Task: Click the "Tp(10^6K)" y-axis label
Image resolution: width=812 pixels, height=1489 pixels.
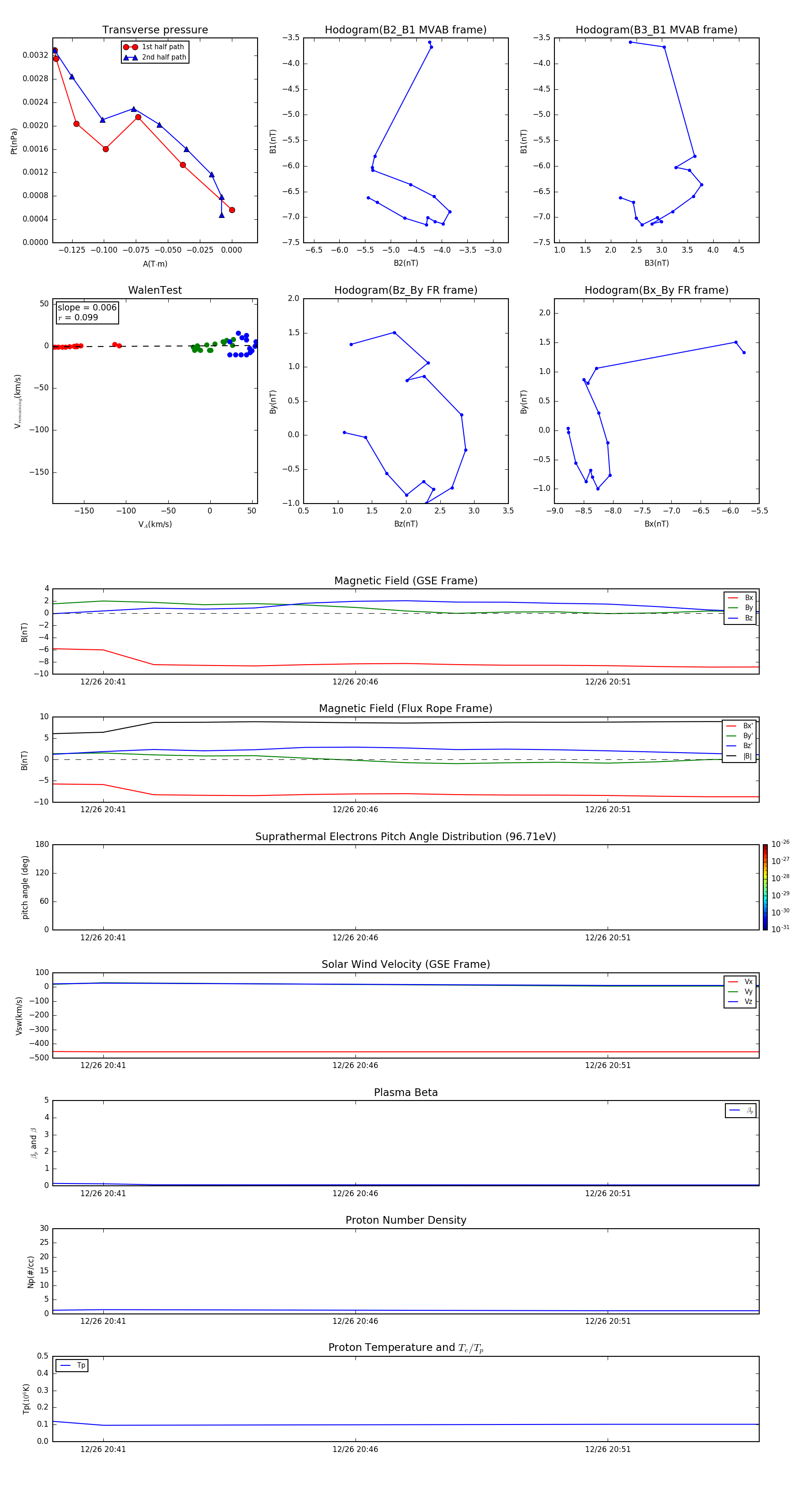Action: point(26,1399)
